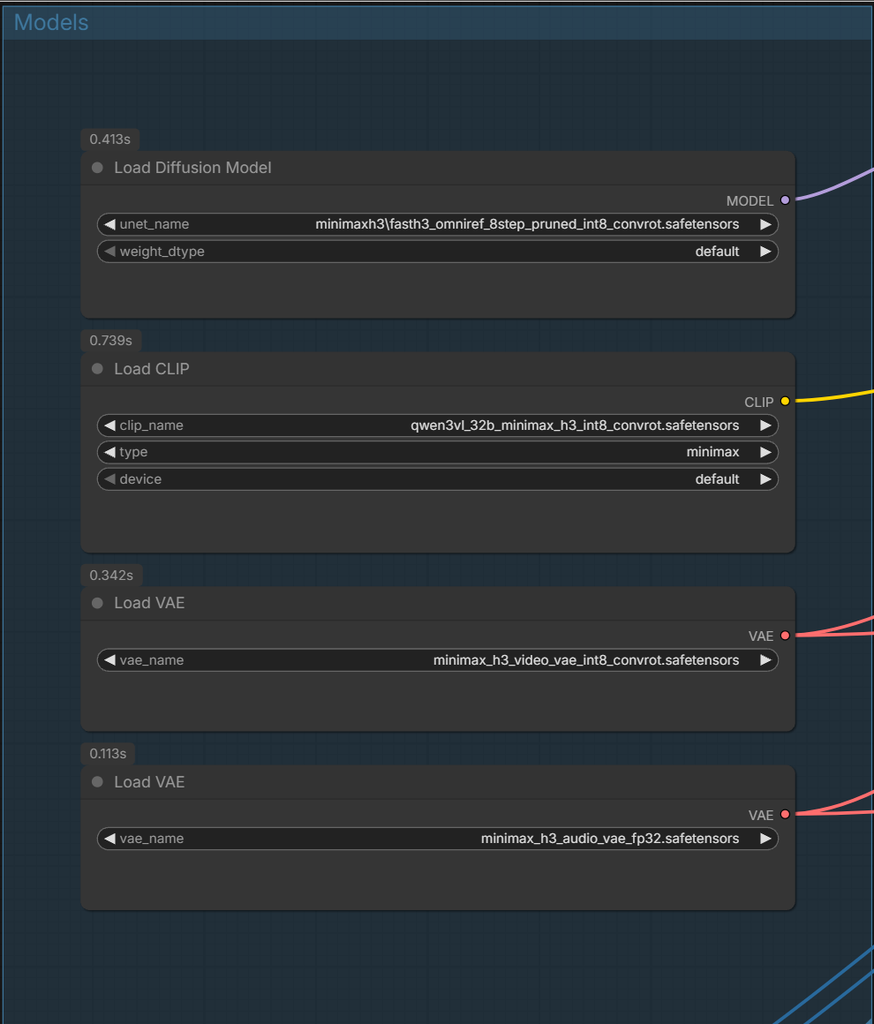Step weight_dtype back with left arrow
The image size is (874, 1024).
[110, 251]
